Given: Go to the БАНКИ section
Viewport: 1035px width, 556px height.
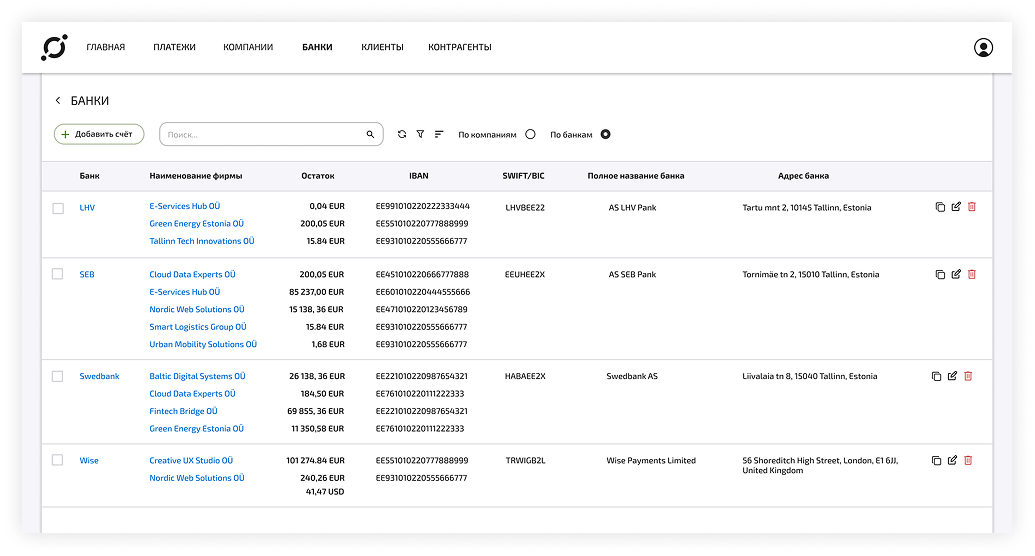Looking at the screenshot, I should click(x=317, y=47).
